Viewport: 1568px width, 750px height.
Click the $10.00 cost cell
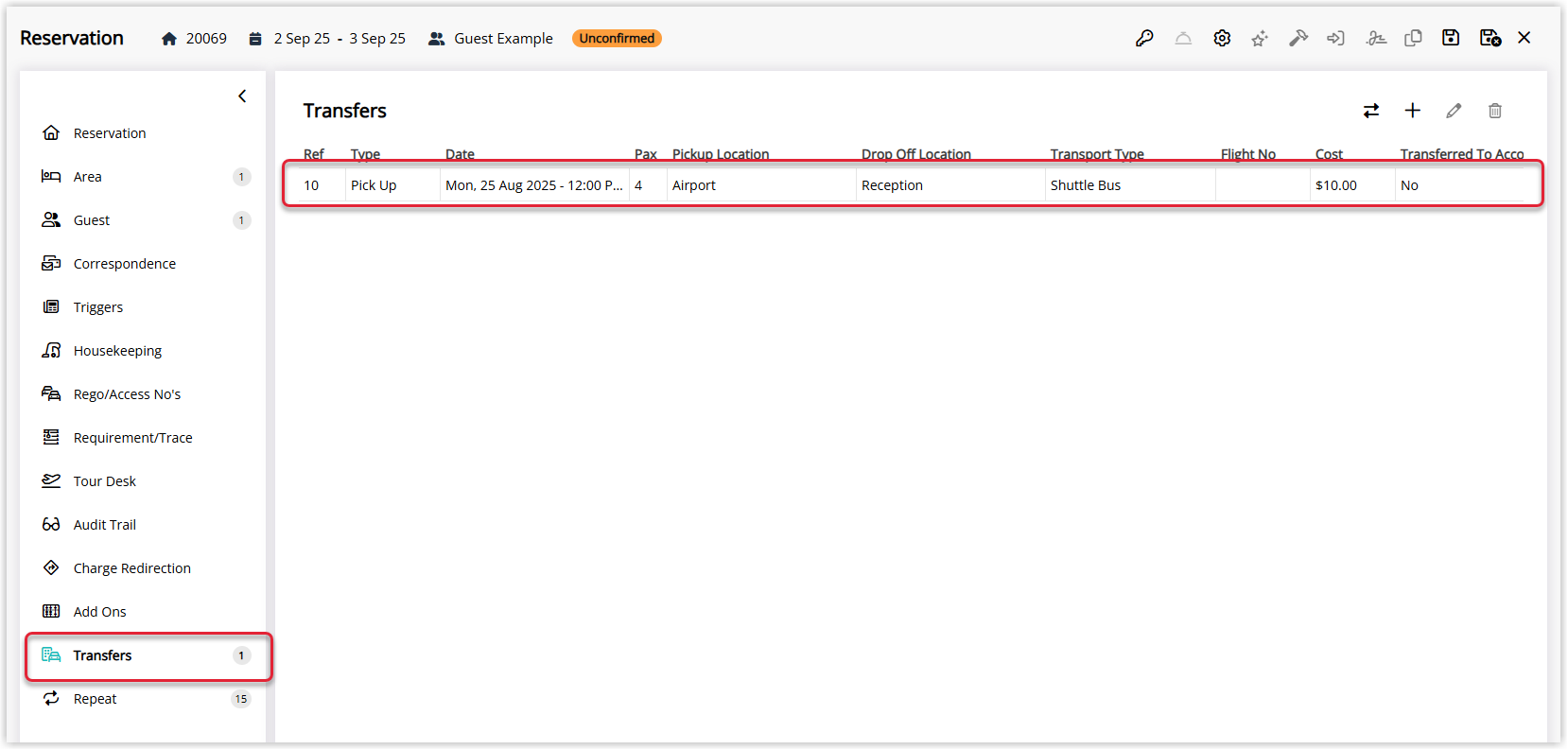[x=1352, y=185]
